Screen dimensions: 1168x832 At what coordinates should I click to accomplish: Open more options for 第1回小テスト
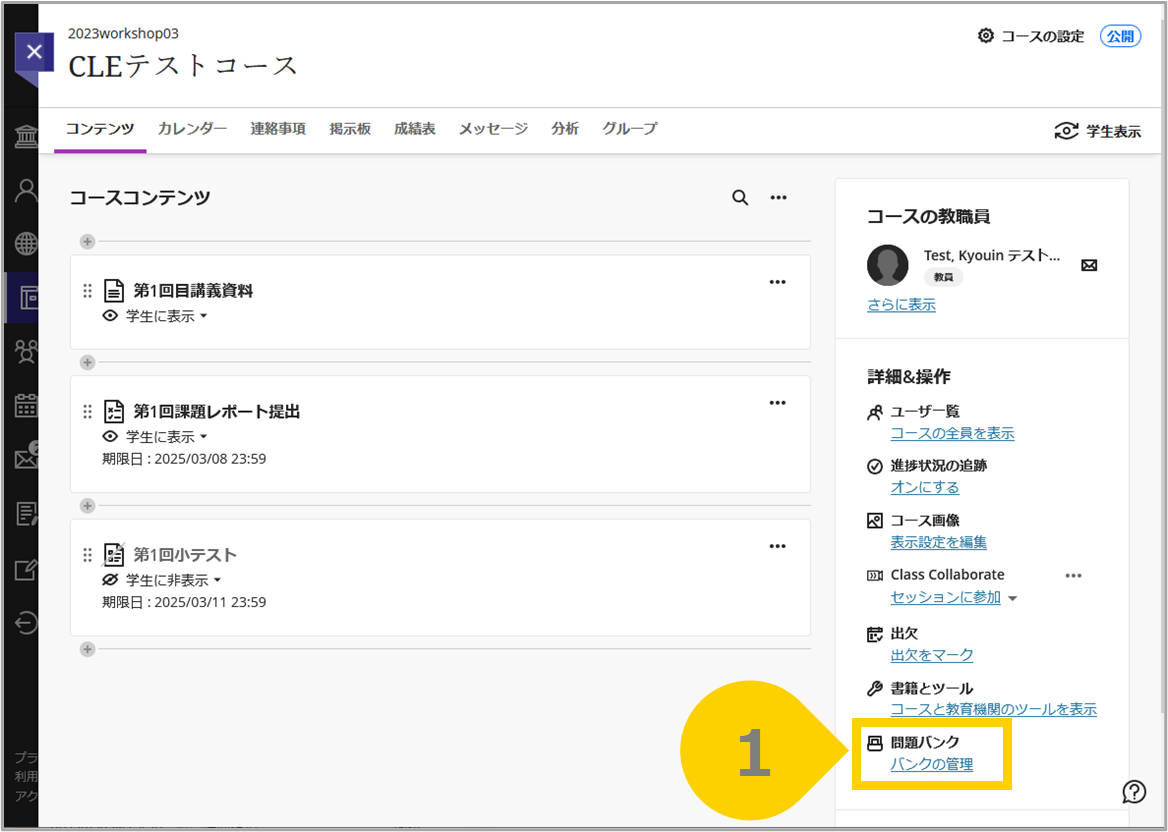tap(778, 546)
